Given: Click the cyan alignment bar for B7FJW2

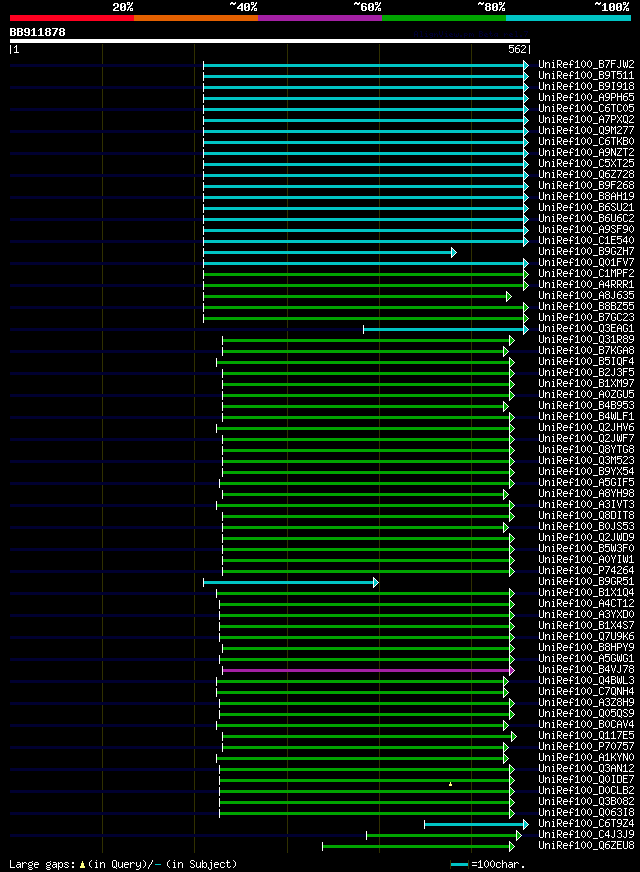Looking at the screenshot, I should click(x=366, y=66).
